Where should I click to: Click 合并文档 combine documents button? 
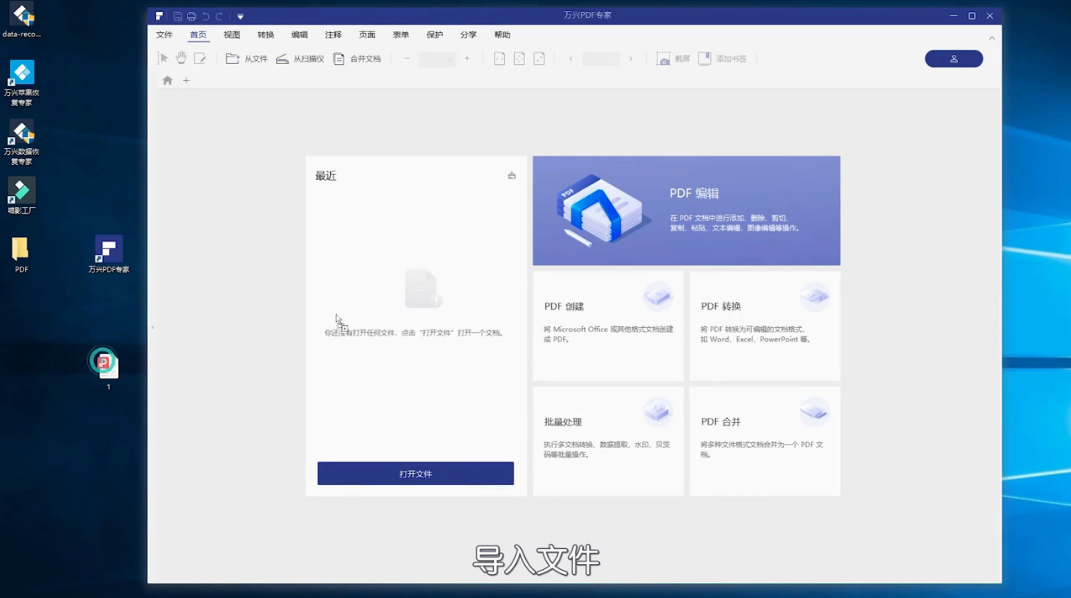tap(357, 59)
